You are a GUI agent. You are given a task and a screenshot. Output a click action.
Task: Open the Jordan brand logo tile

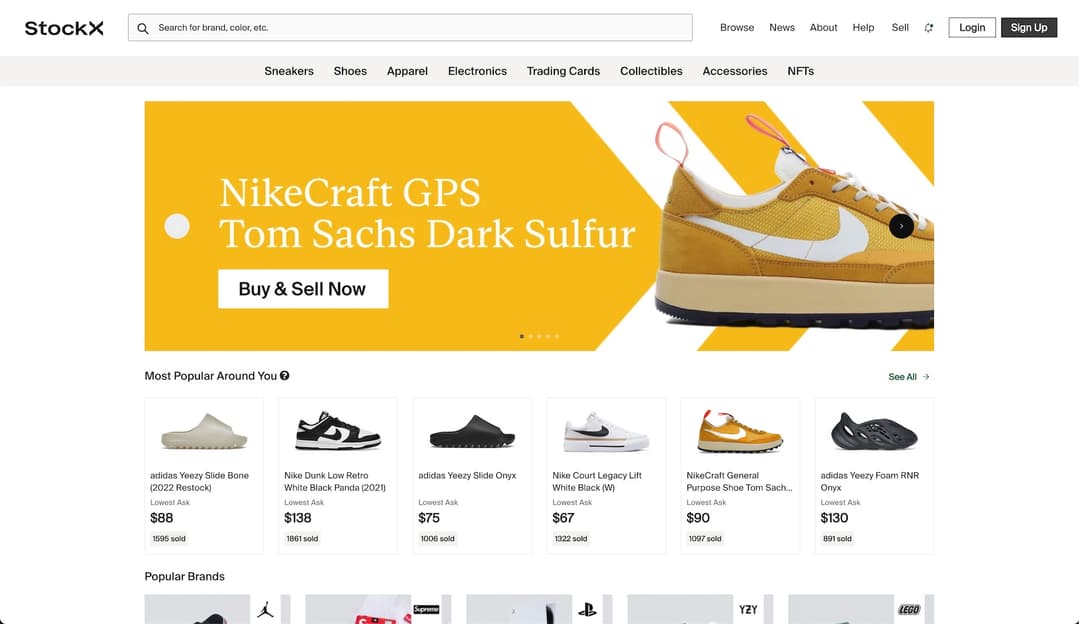pos(265,609)
